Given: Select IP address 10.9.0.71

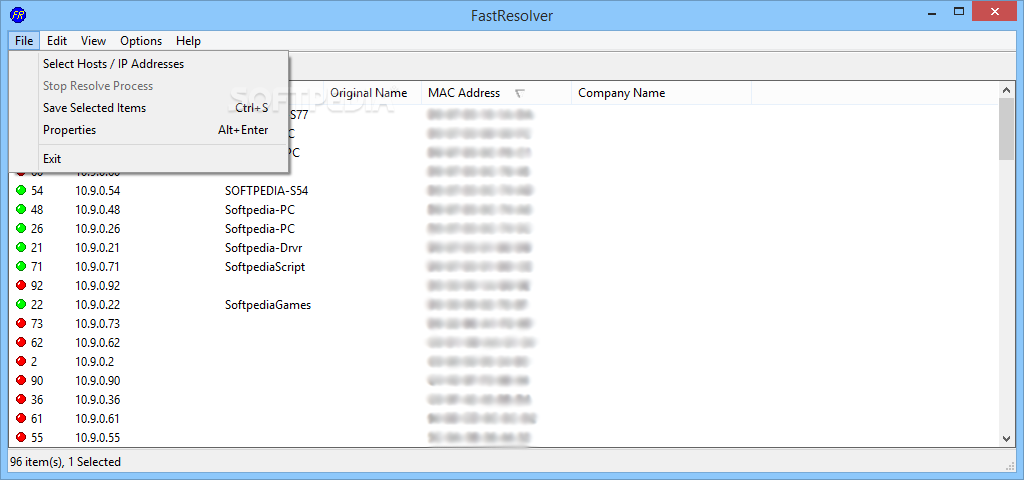Looking at the screenshot, I should (98, 266).
